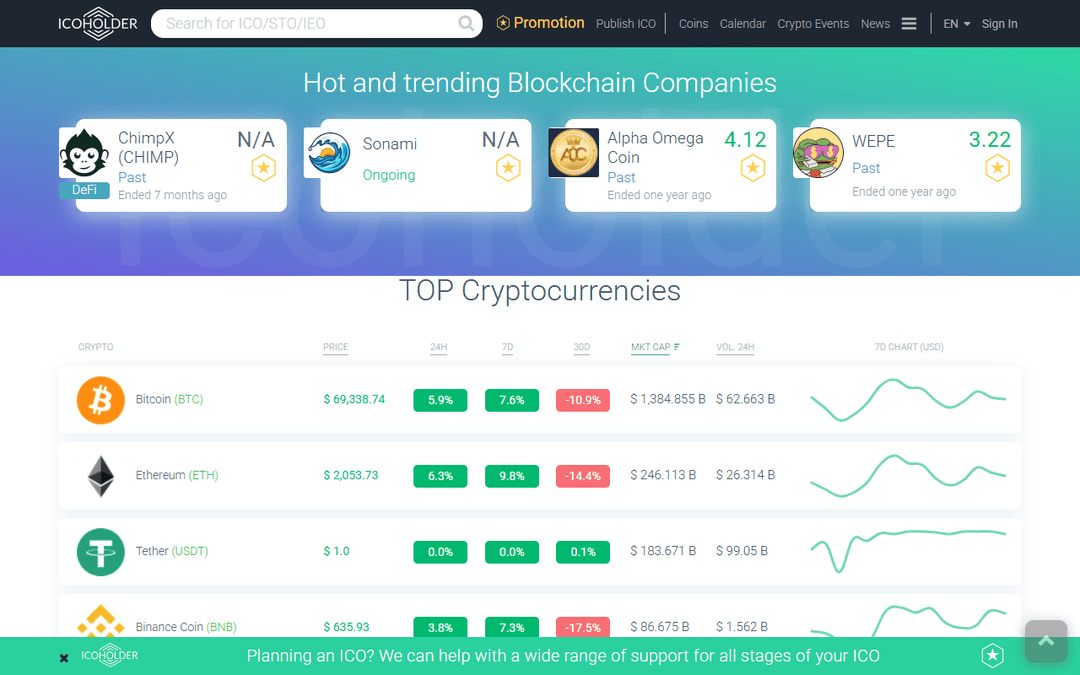Screen dimensions: 1080x675
Task: Click Ethereum 7D change 9.8%
Action: coord(512,476)
